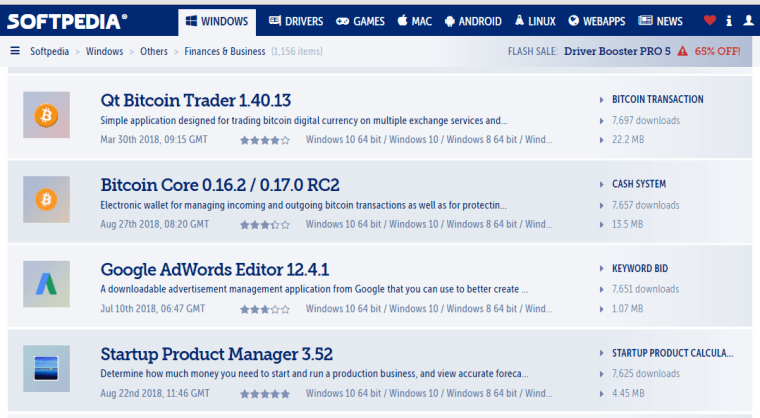Open the BITCOIN TRANSACTION tag
The height and width of the screenshot is (418, 760).
coord(657,99)
